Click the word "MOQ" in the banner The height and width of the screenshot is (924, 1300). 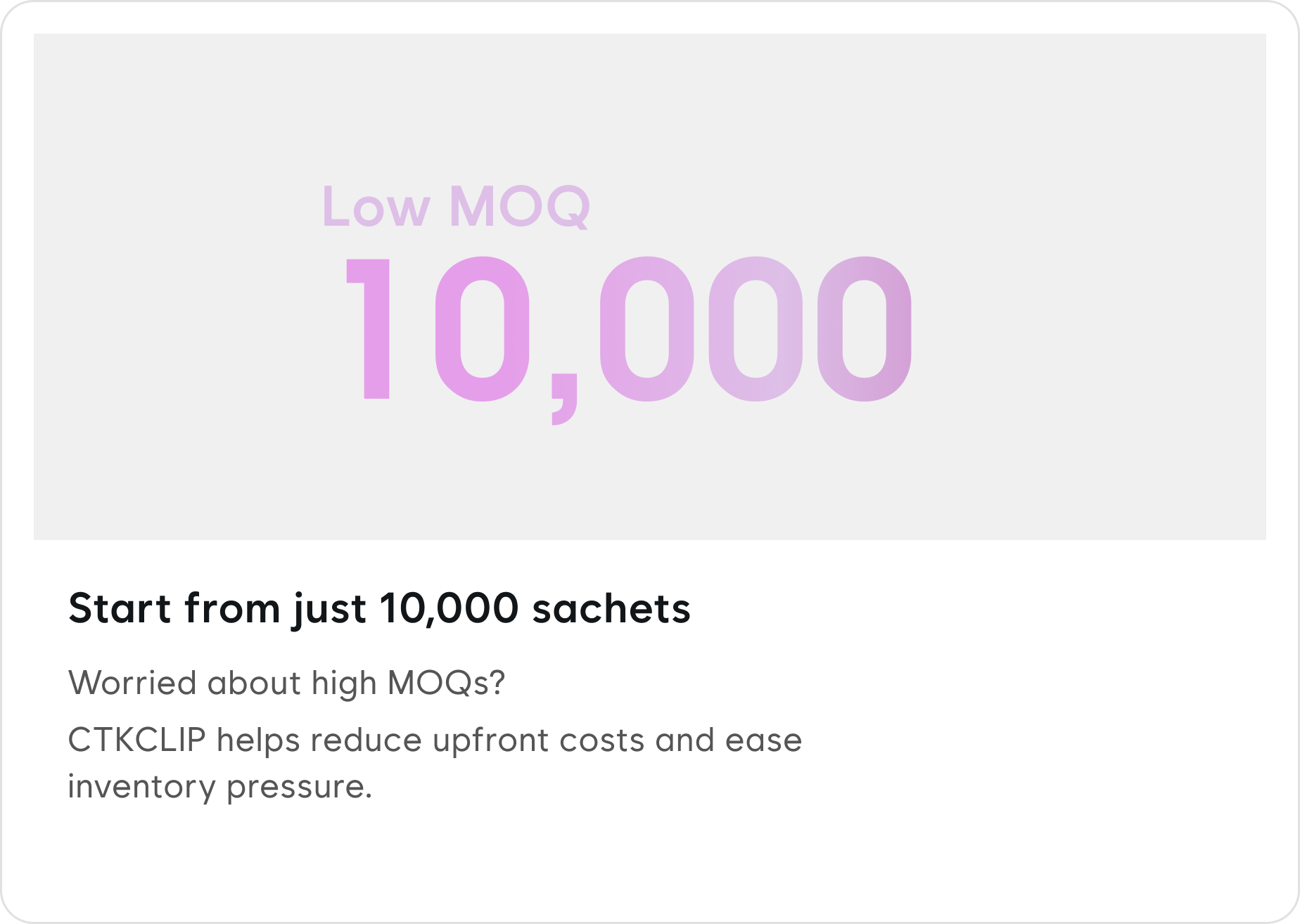coord(519,207)
